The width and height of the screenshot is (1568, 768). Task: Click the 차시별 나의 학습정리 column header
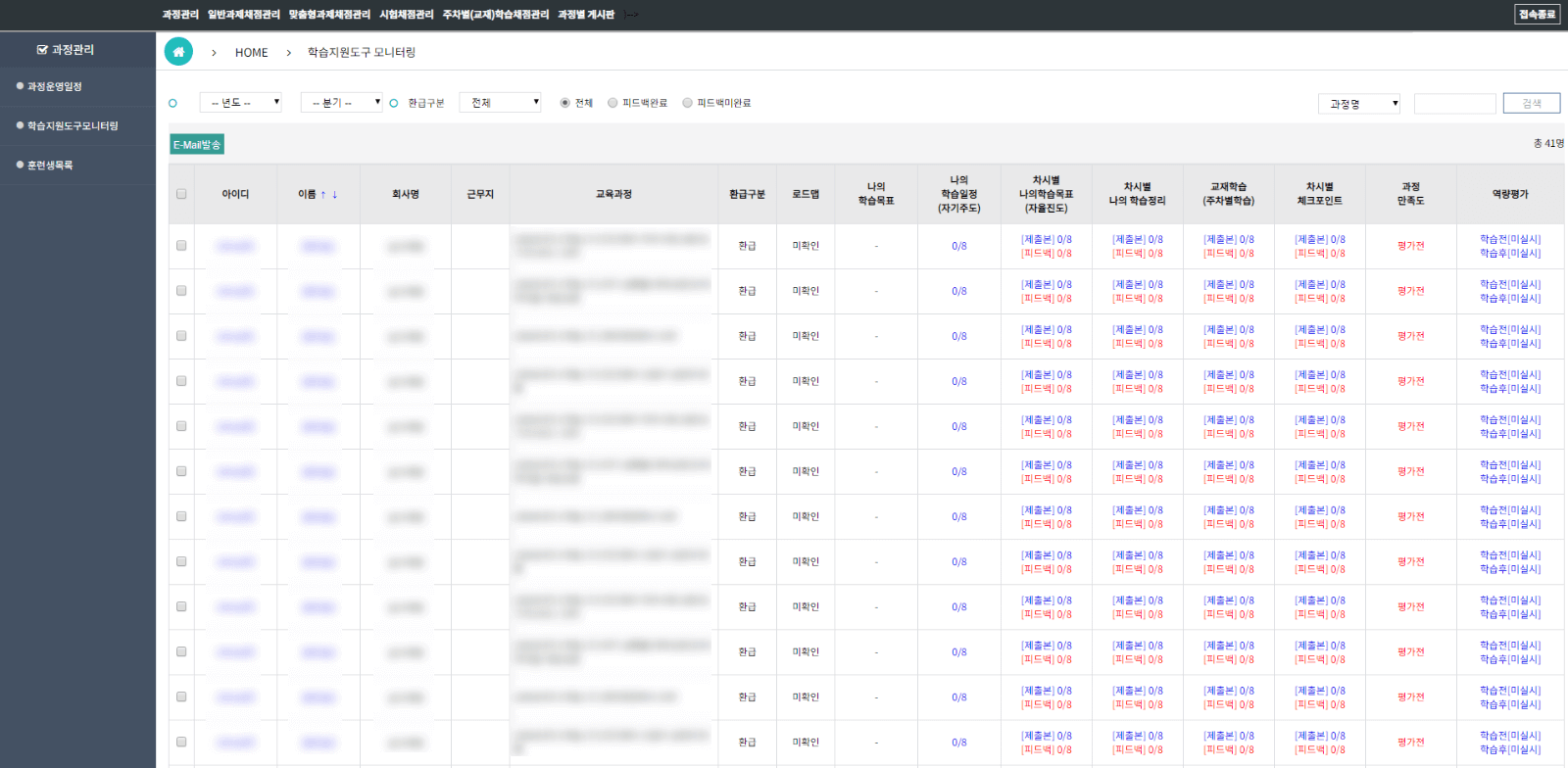tap(1138, 194)
